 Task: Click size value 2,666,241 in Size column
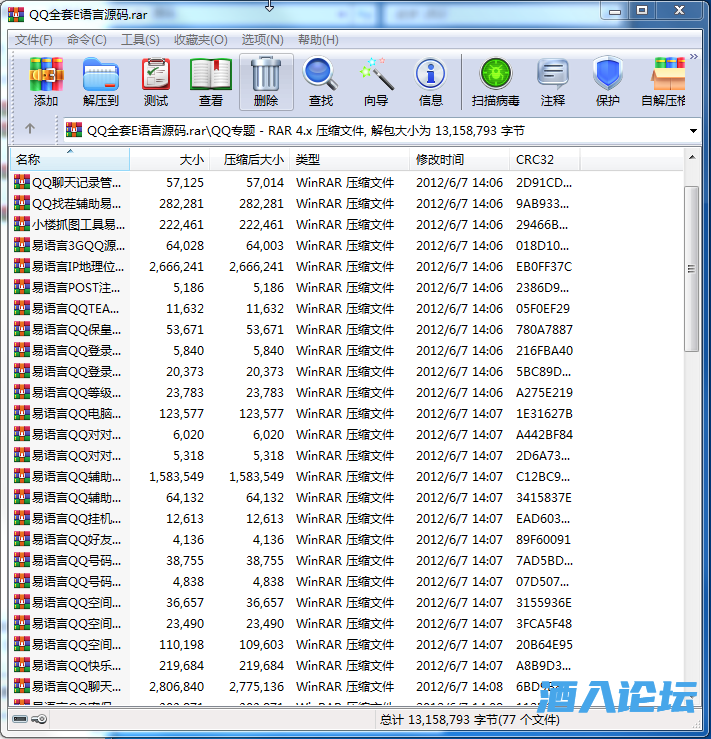click(176, 267)
